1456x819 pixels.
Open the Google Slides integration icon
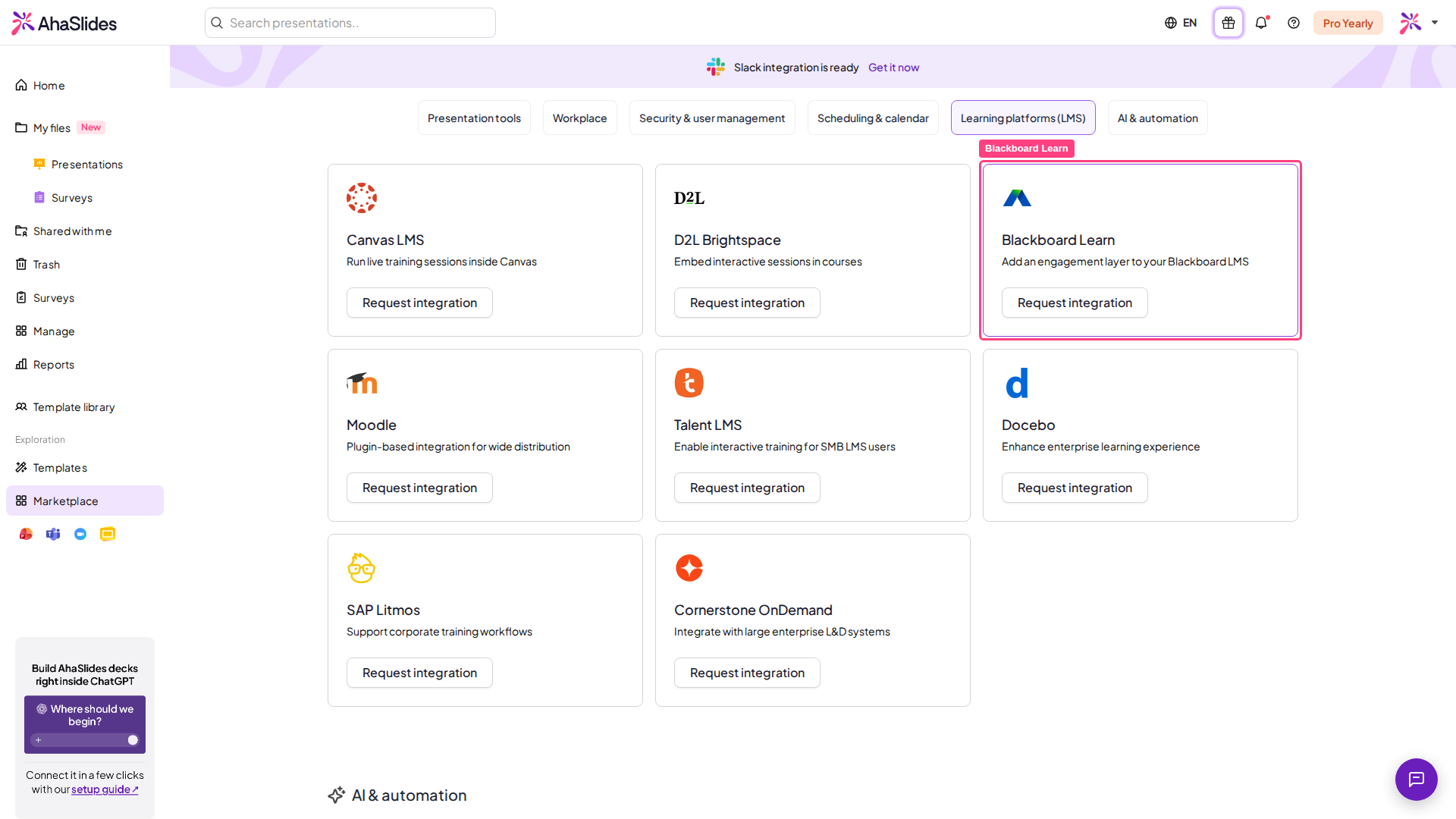click(108, 534)
